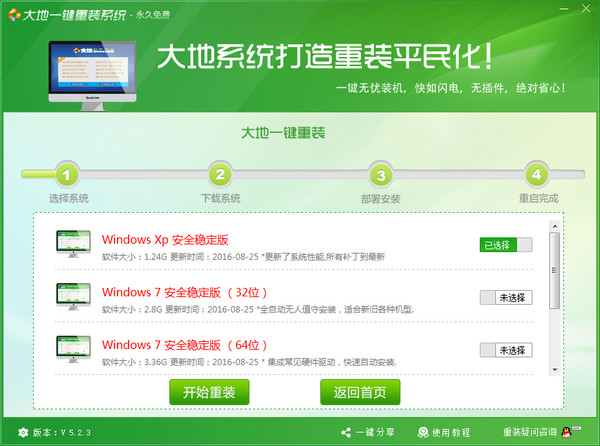600x446 pixels.
Task: Toggle the 已选择 switch for Windows Xp
Action: [506, 245]
